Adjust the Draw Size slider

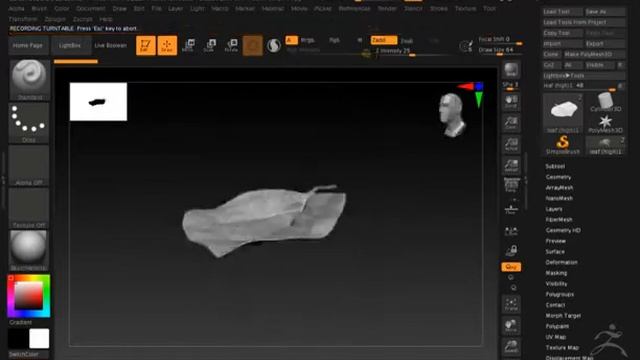click(x=500, y=50)
